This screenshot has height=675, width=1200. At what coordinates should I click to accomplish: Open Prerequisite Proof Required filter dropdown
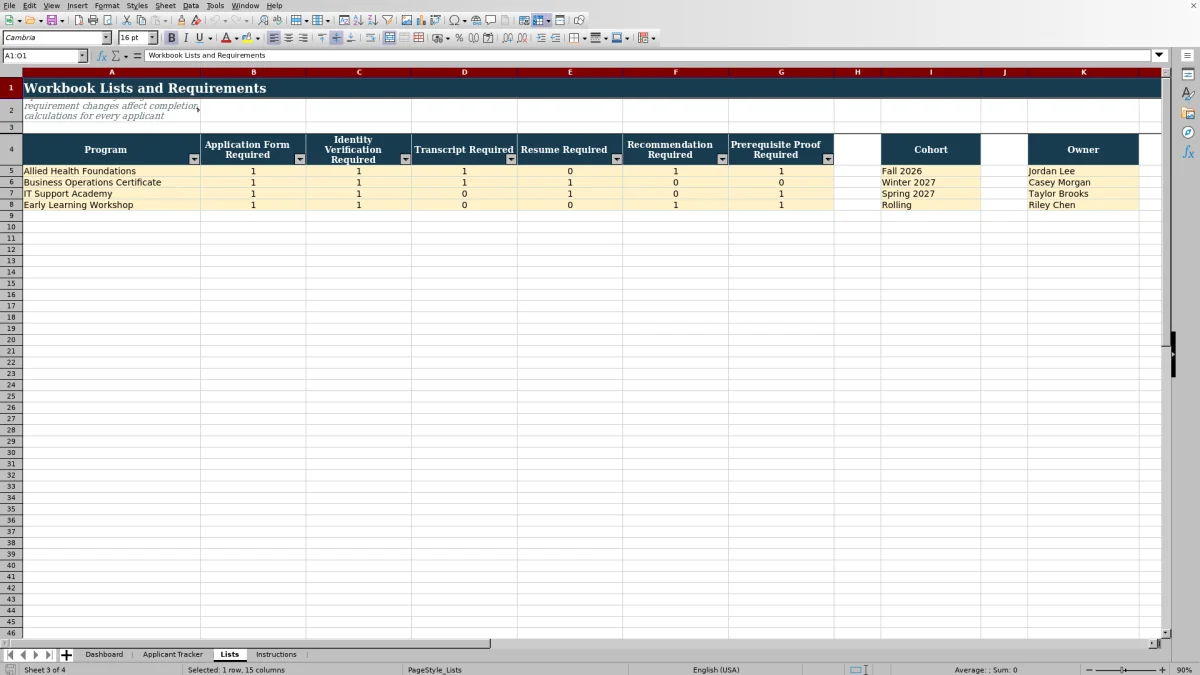pos(828,159)
